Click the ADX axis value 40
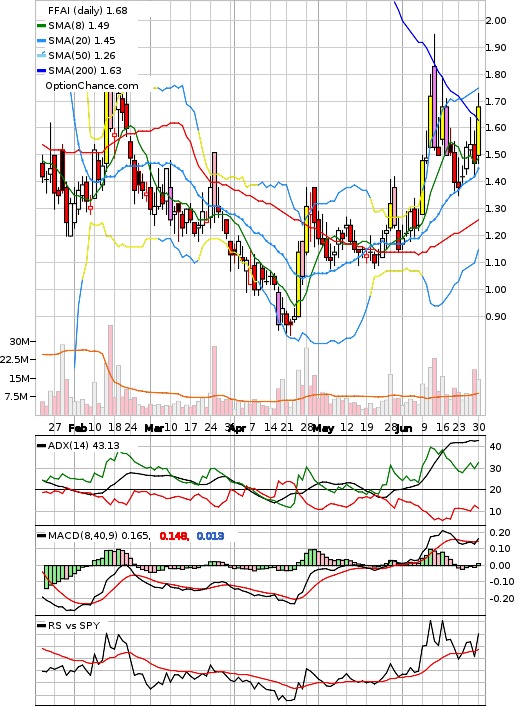This screenshot has height=706, width=526. click(496, 447)
